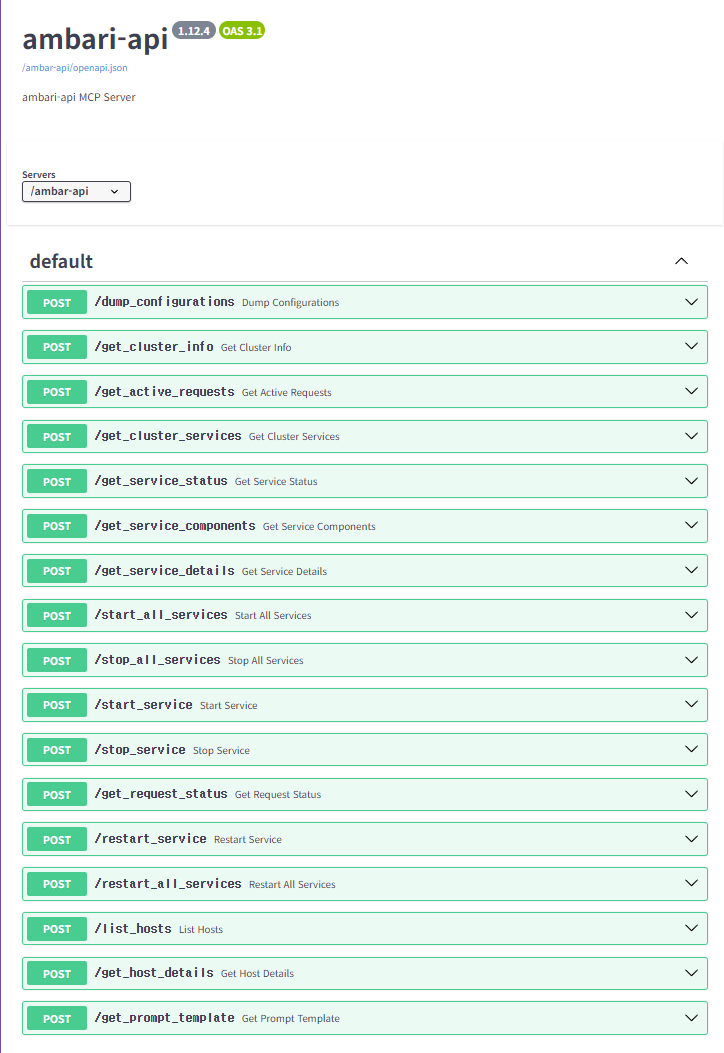Click POST badge of /get_cluster_info
This screenshot has height=1053, width=724.
[57, 347]
